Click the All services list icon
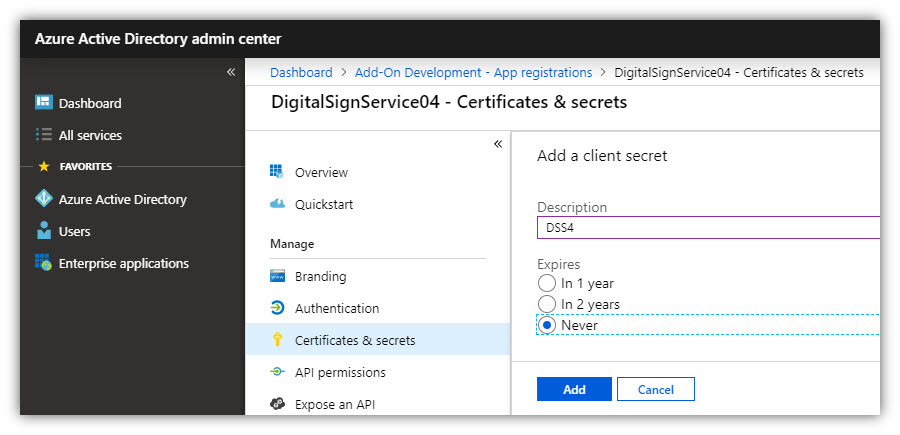This screenshot has width=900, height=435. coord(44,135)
